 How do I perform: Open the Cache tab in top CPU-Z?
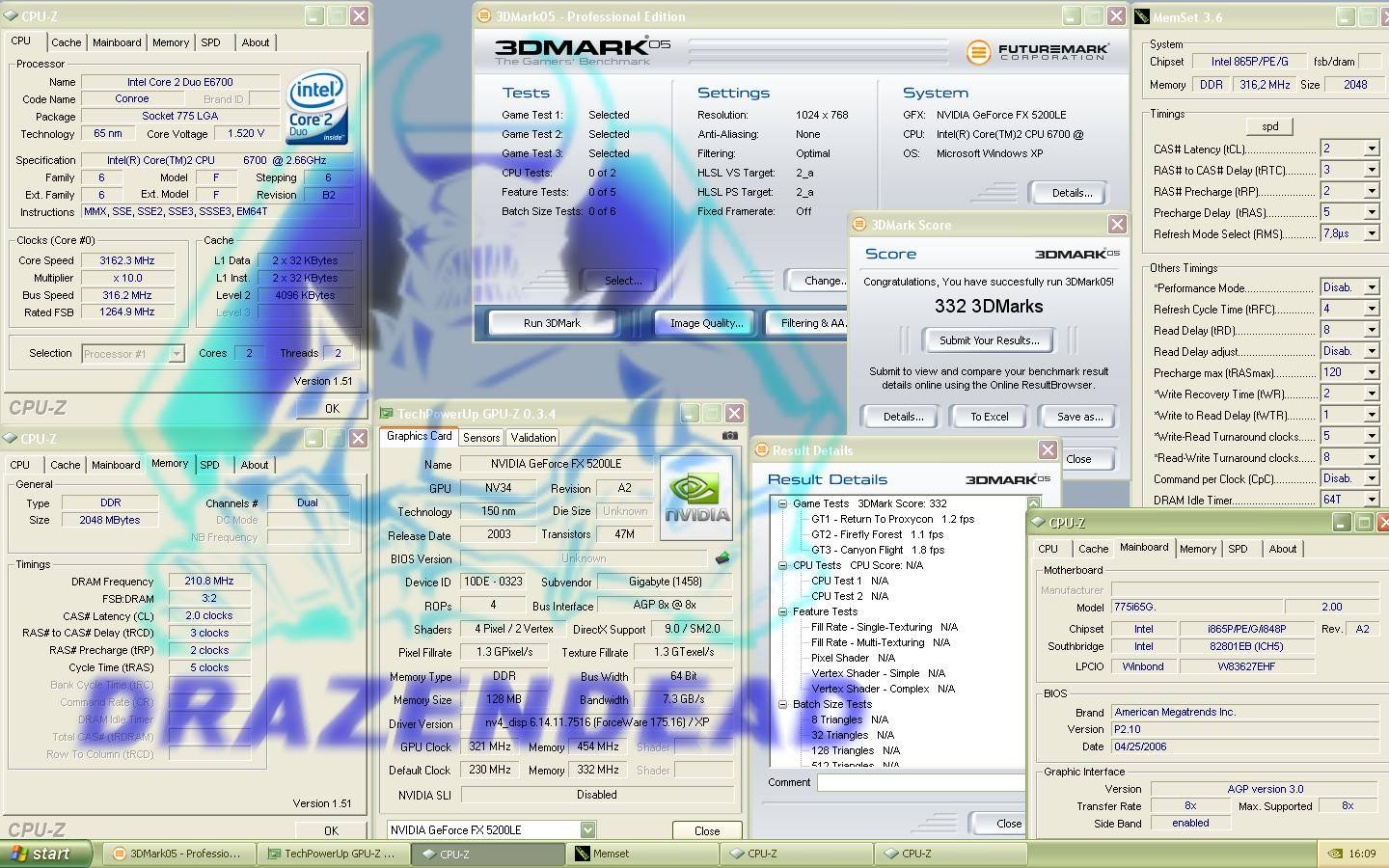point(66,42)
